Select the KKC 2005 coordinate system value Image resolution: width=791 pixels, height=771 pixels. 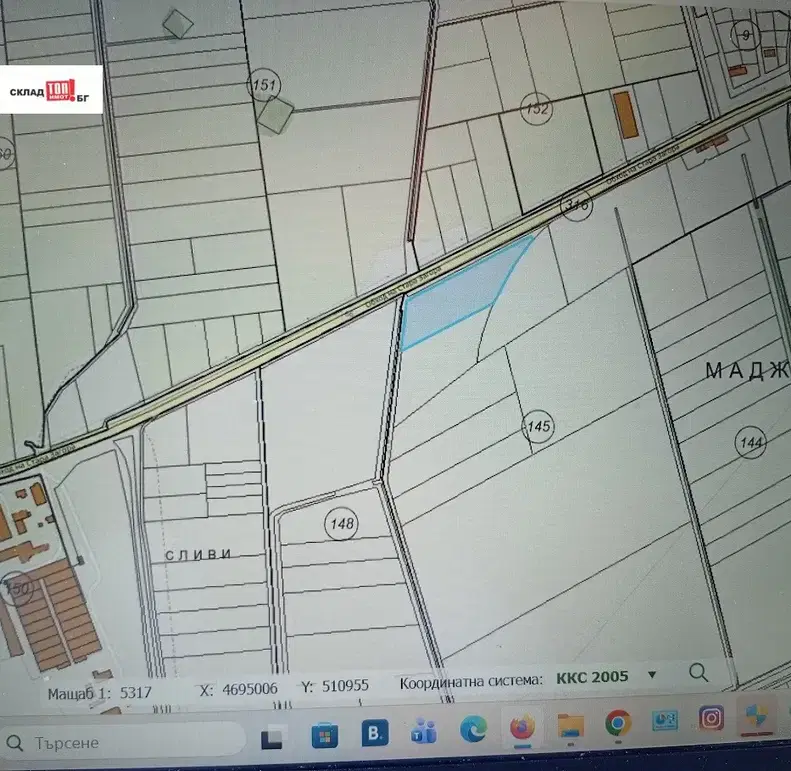(x=592, y=677)
